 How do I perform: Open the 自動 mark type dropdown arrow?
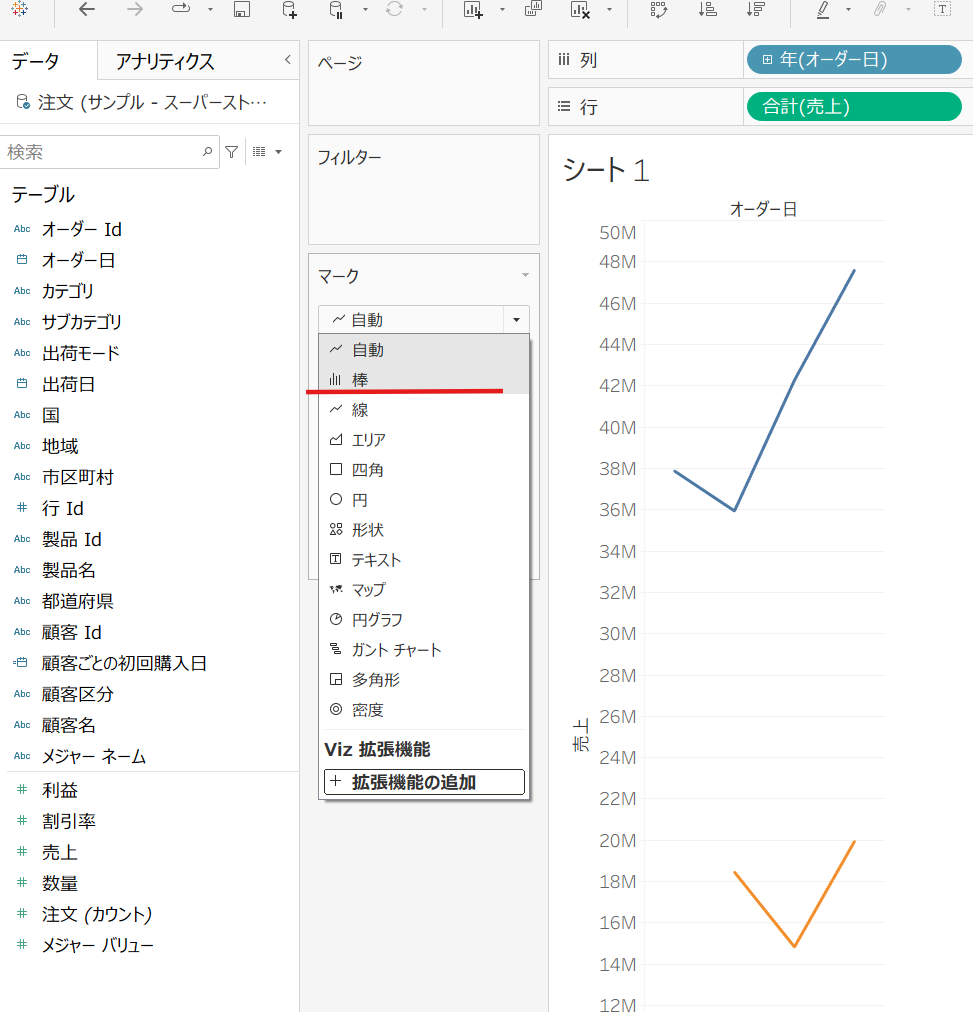[x=516, y=320]
